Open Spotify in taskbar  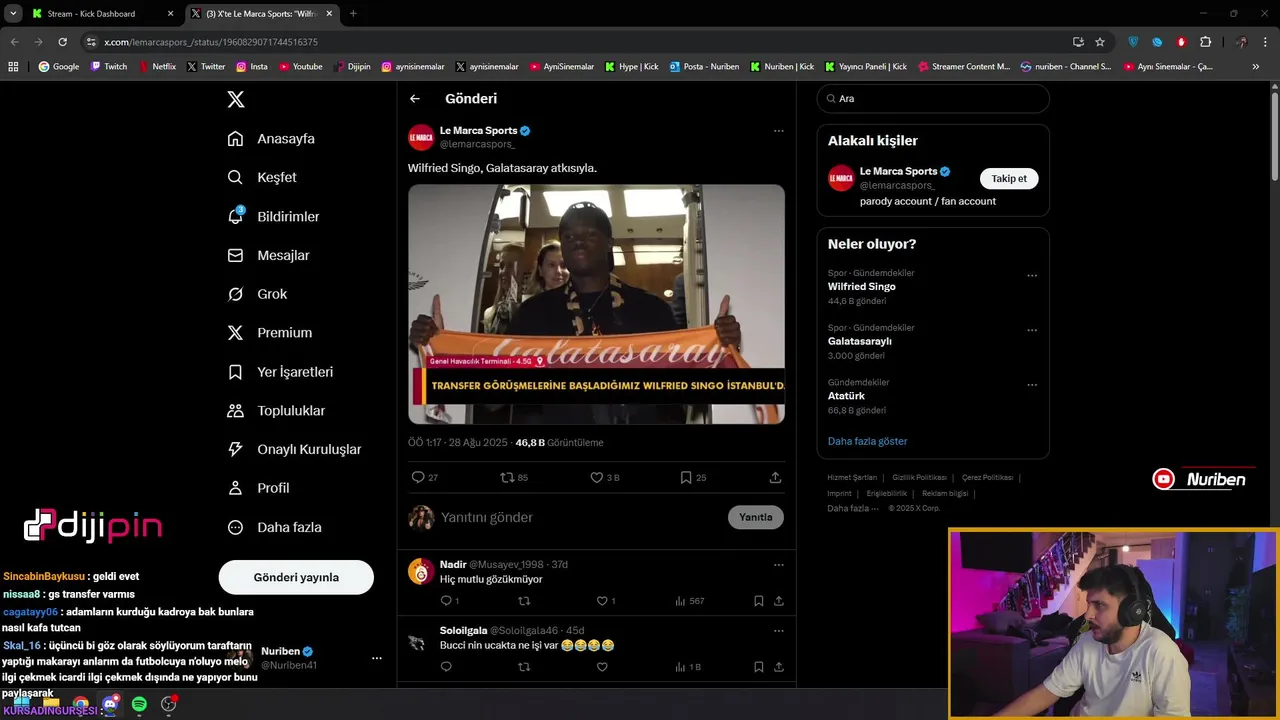(139, 704)
